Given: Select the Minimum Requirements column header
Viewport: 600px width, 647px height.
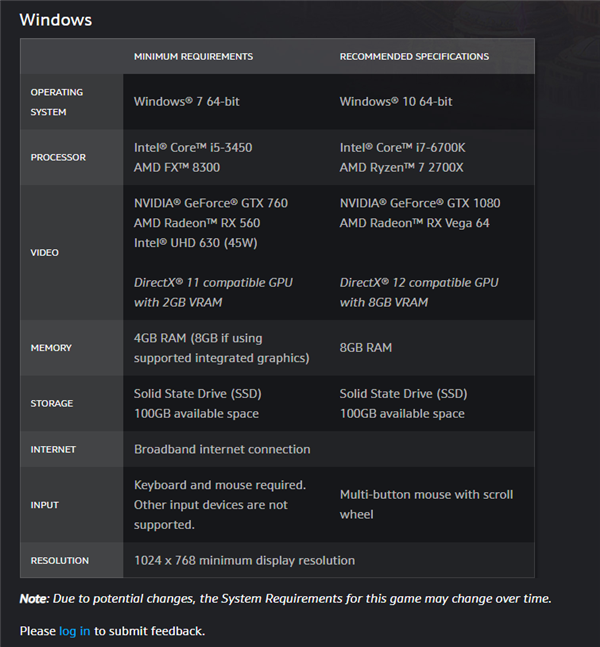Looking at the screenshot, I should click(193, 57).
